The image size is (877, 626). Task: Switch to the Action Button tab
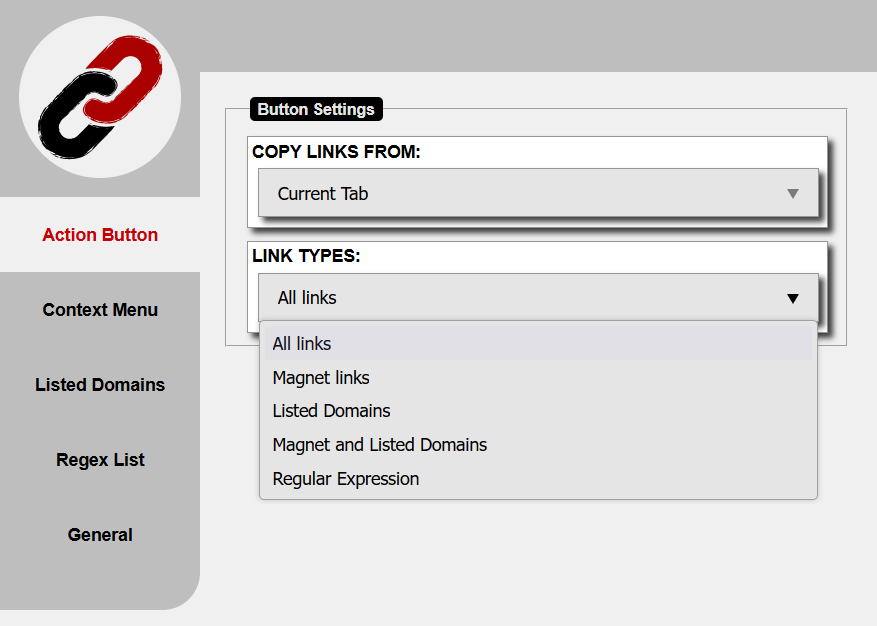click(100, 235)
